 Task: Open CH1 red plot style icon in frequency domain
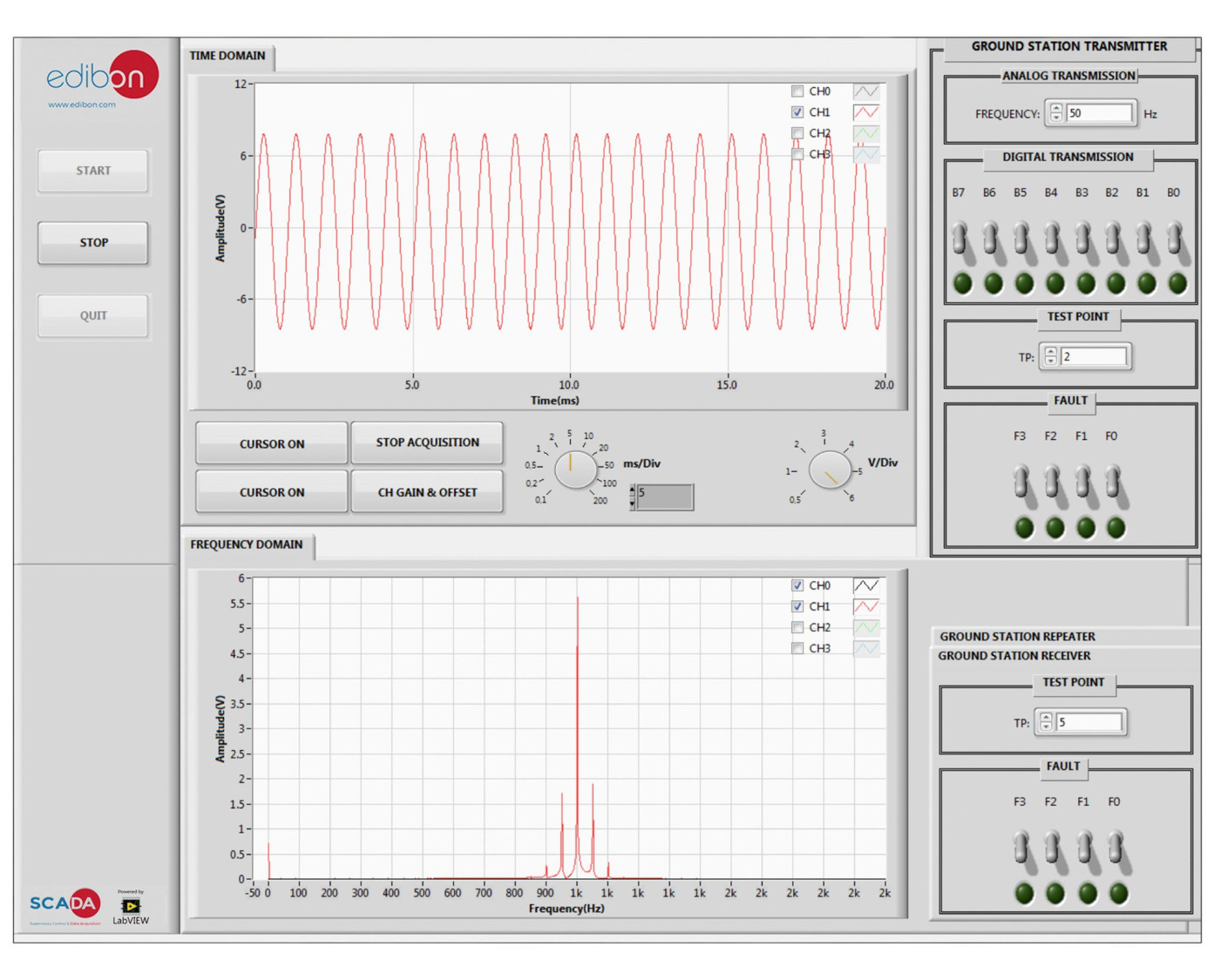coord(866,606)
